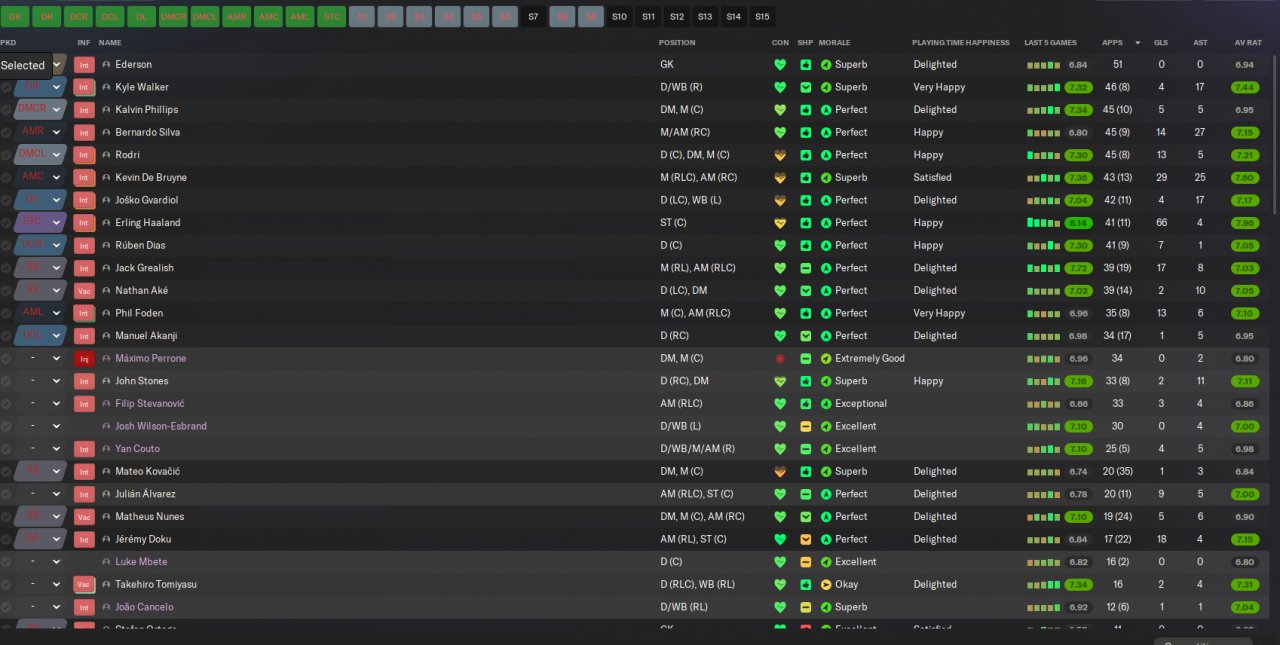Toggle selection circle for Julián Álvarez

click(6, 494)
